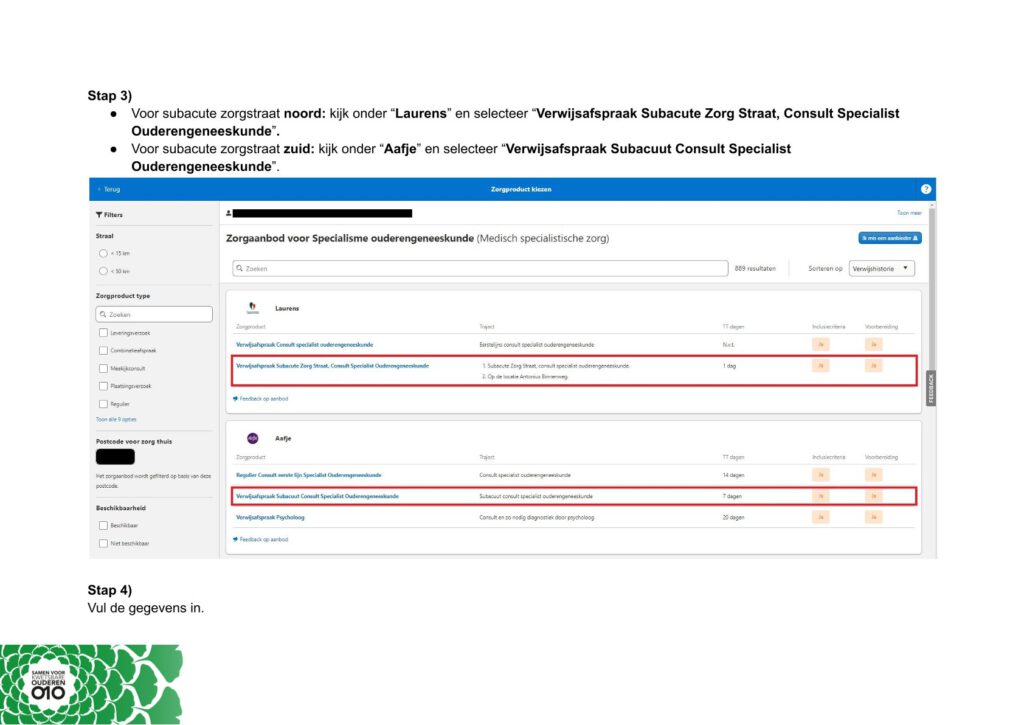Image resolution: width=1024 pixels, height=725 pixels.
Task: Tick the Combinatieafspraak checkbox
Action: pos(103,351)
